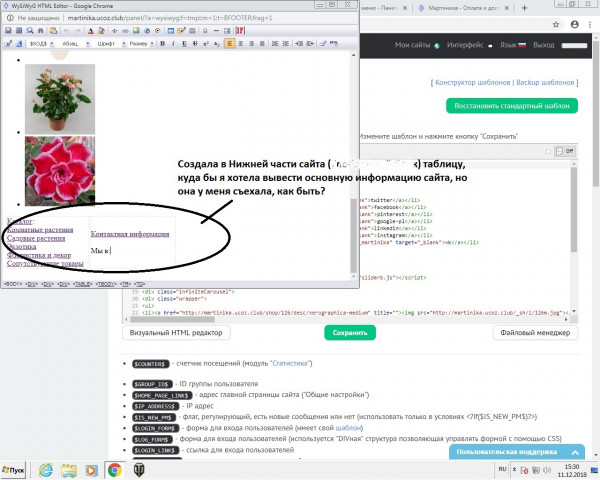Click the align center button
Screen dimensions: 600x480
[241, 44]
